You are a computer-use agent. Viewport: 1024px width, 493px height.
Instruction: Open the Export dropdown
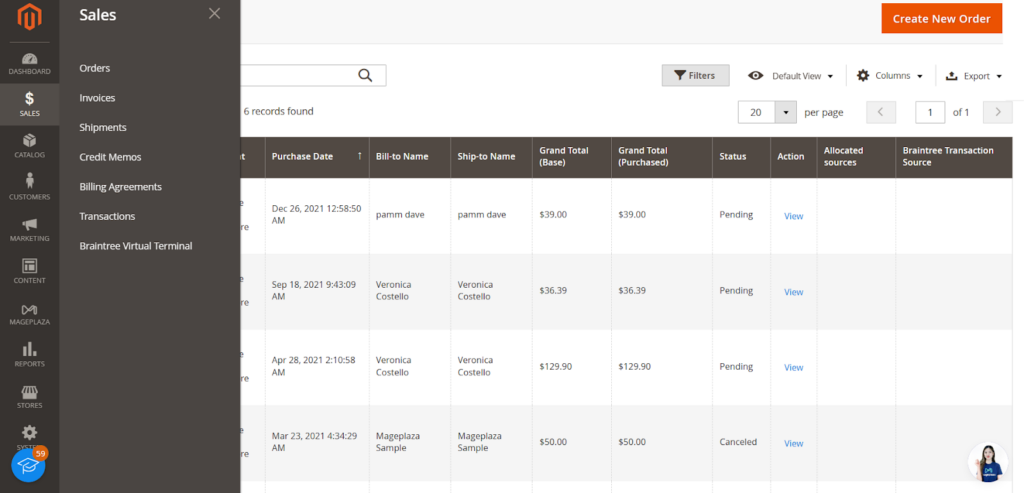click(x=974, y=76)
